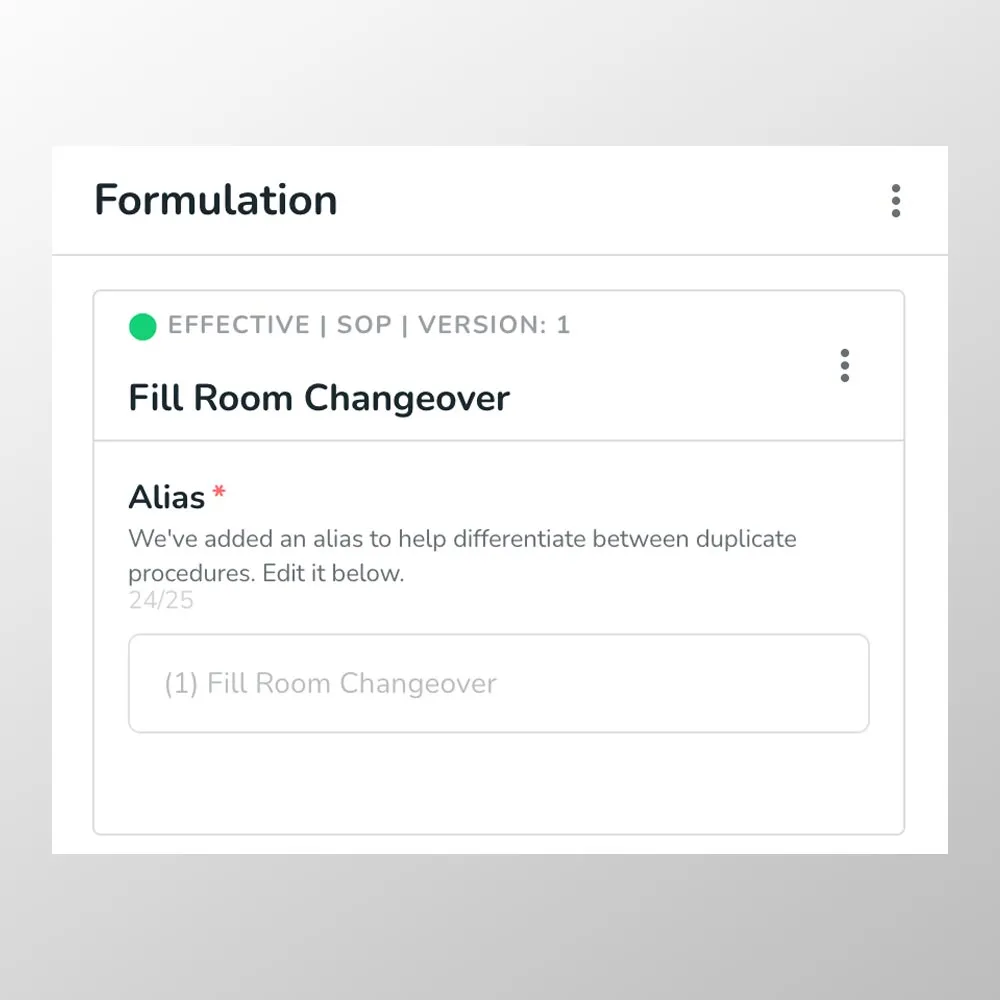Image resolution: width=1000 pixels, height=1000 pixels.
Task: Click empty card space below the alias input
Action: [499, 783]
